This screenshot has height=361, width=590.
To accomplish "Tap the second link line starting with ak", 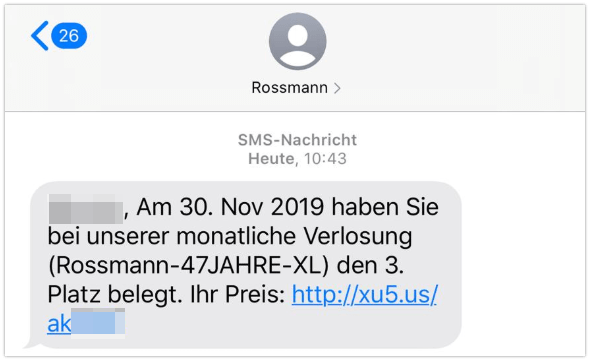I will (86, 323).
